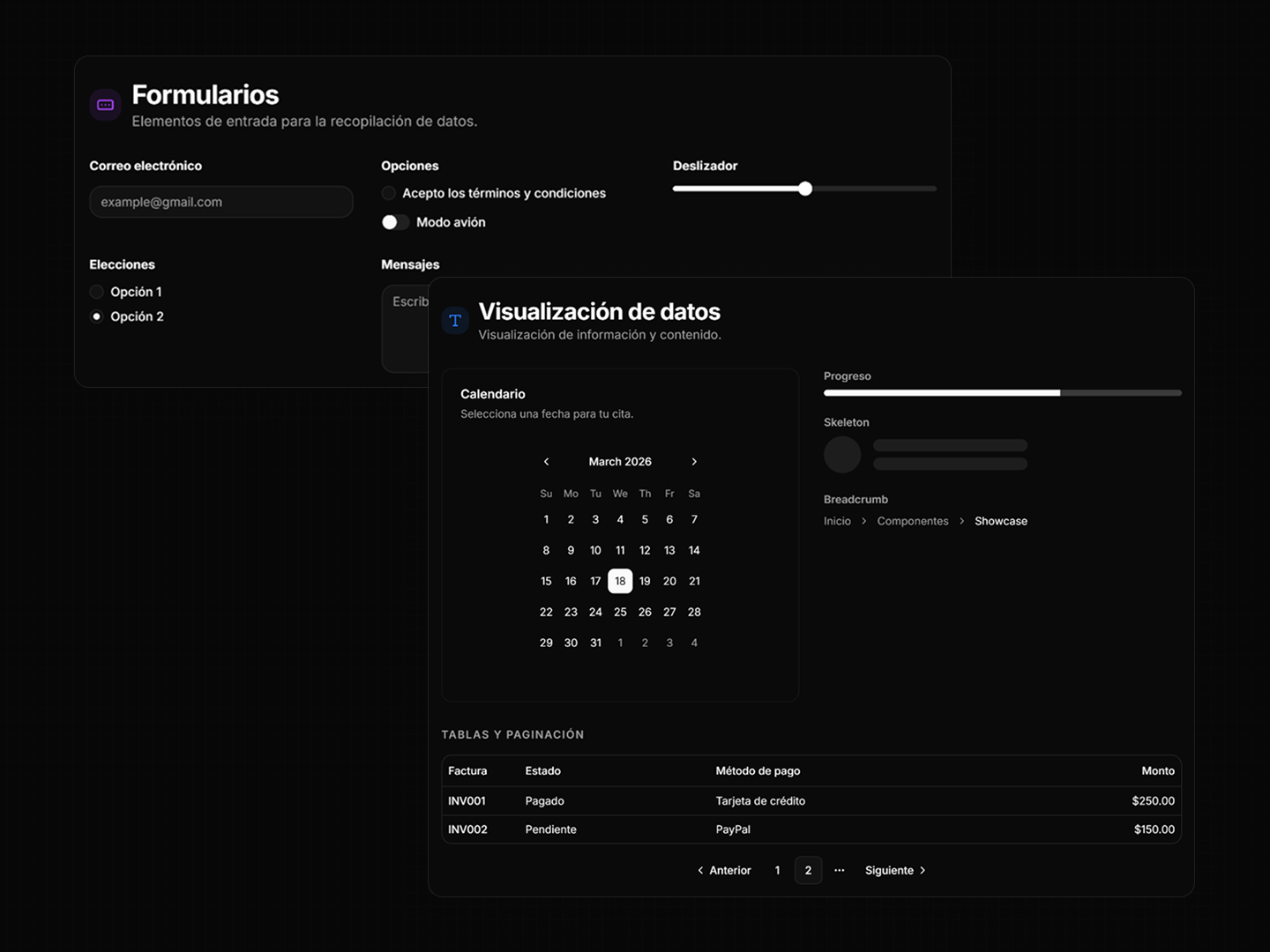Click the Progreso progress bar
The width and height of the screenshot is (1270, 952).
[x=1003, y=393]
